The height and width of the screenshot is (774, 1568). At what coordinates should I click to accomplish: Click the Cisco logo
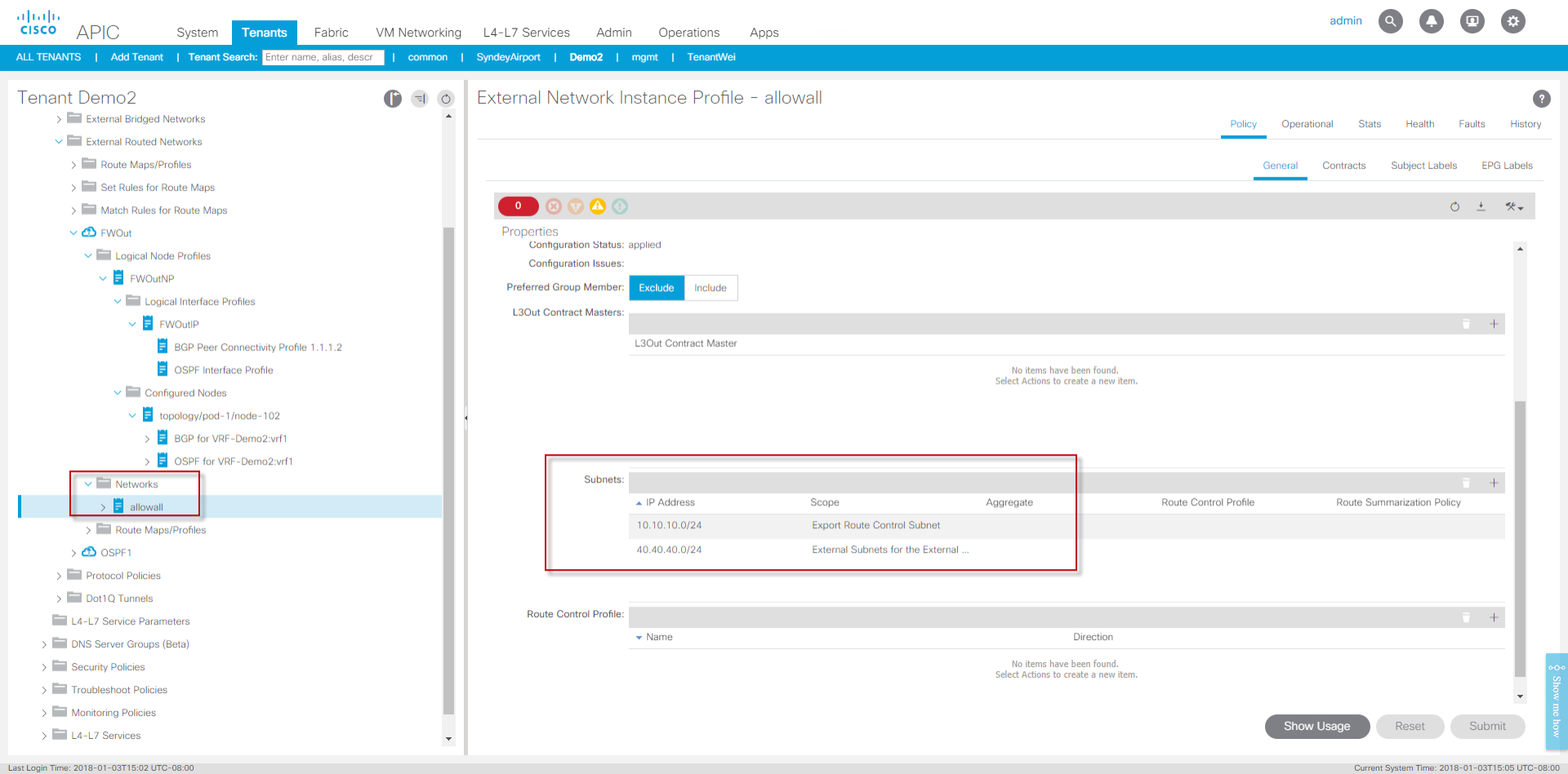38,22
